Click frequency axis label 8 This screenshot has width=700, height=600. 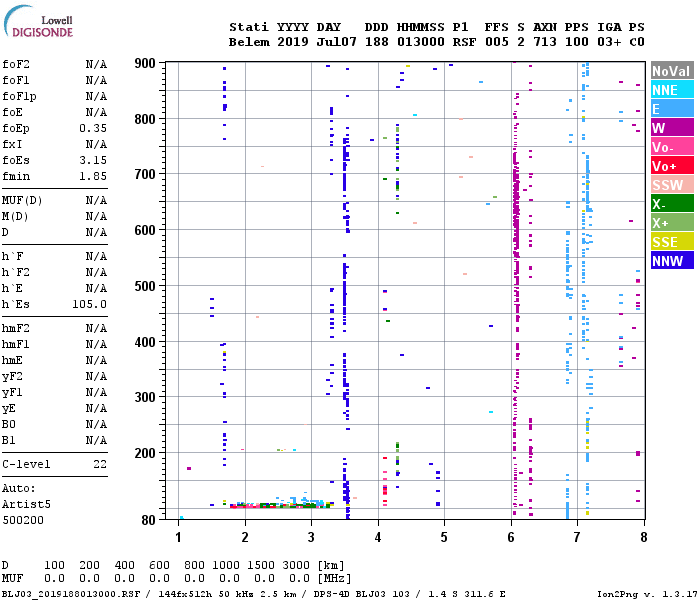pos(643,537)
